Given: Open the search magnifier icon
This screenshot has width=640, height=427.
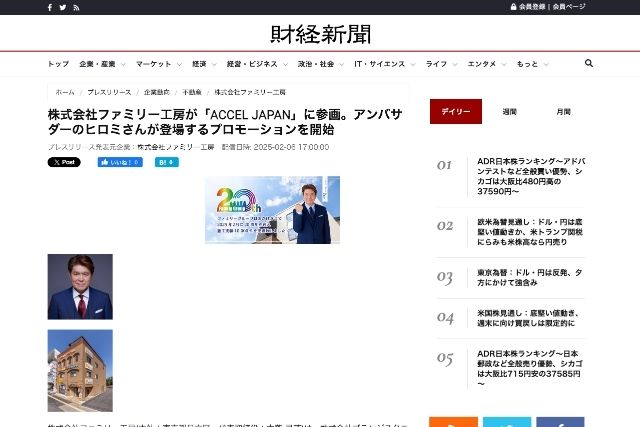Looking at the screenshot, I should point(589,63).
